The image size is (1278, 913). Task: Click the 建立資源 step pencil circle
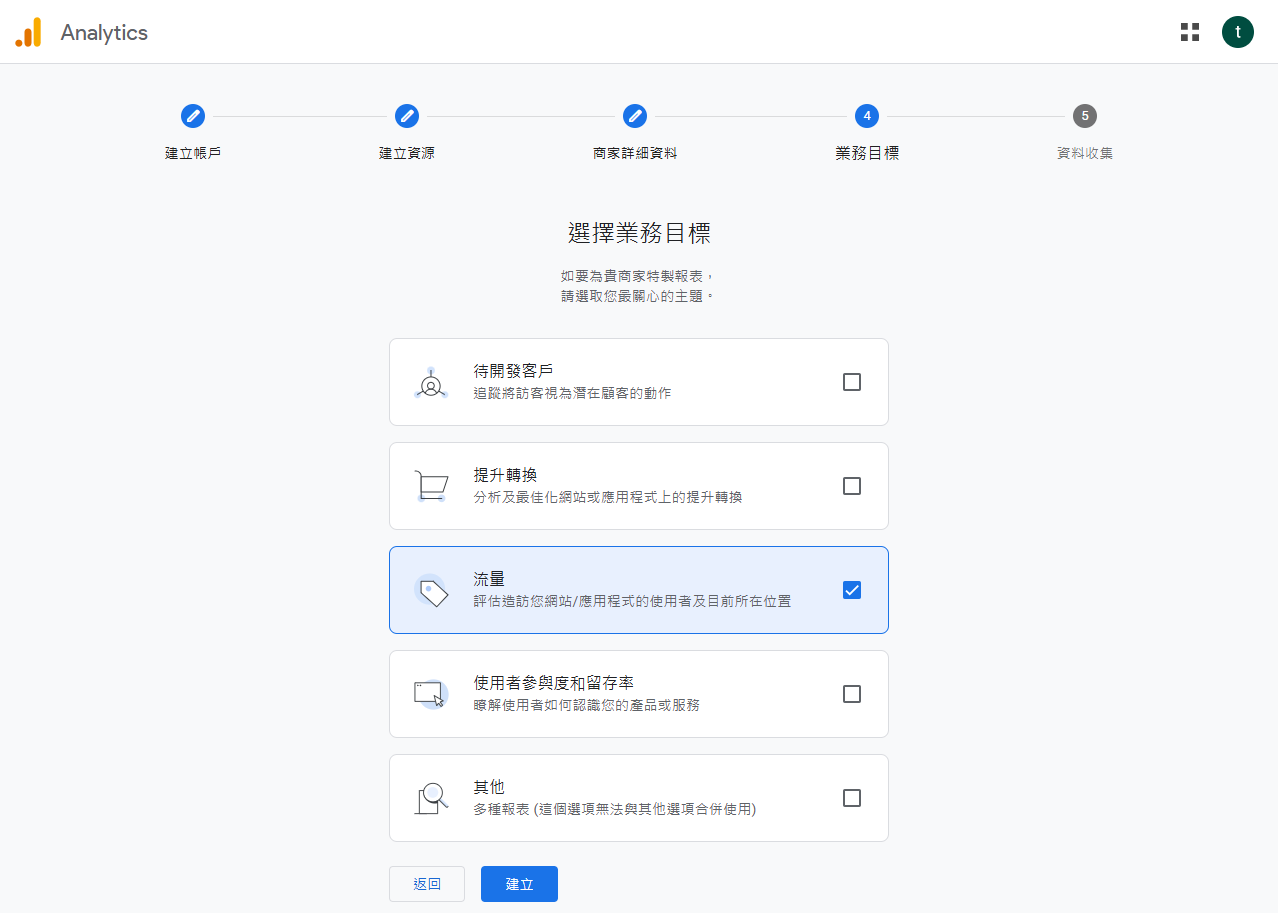point(407,116)
